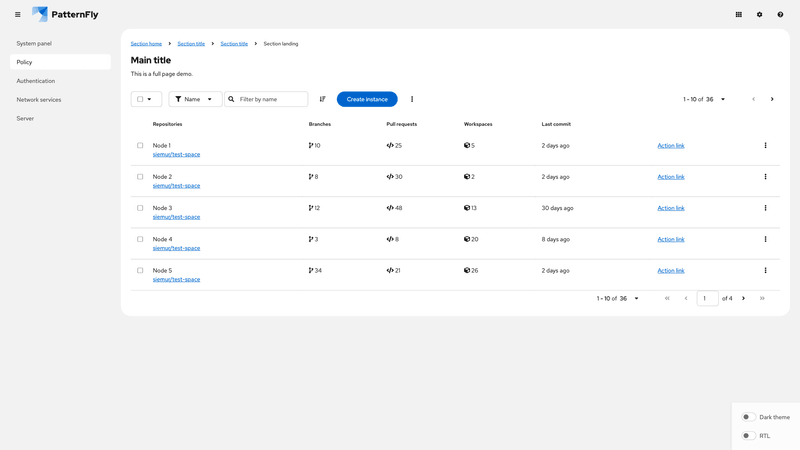Click the Repositories column header

[167, 124]
